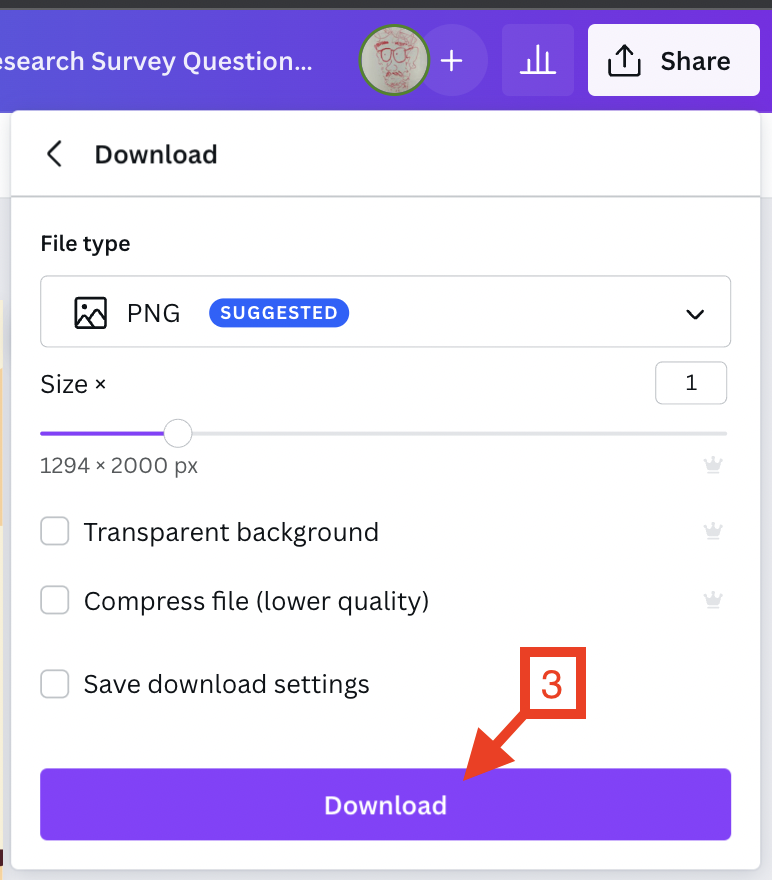Open the analytics bar chart icon
772x880 pixels.
pos(538,60)
